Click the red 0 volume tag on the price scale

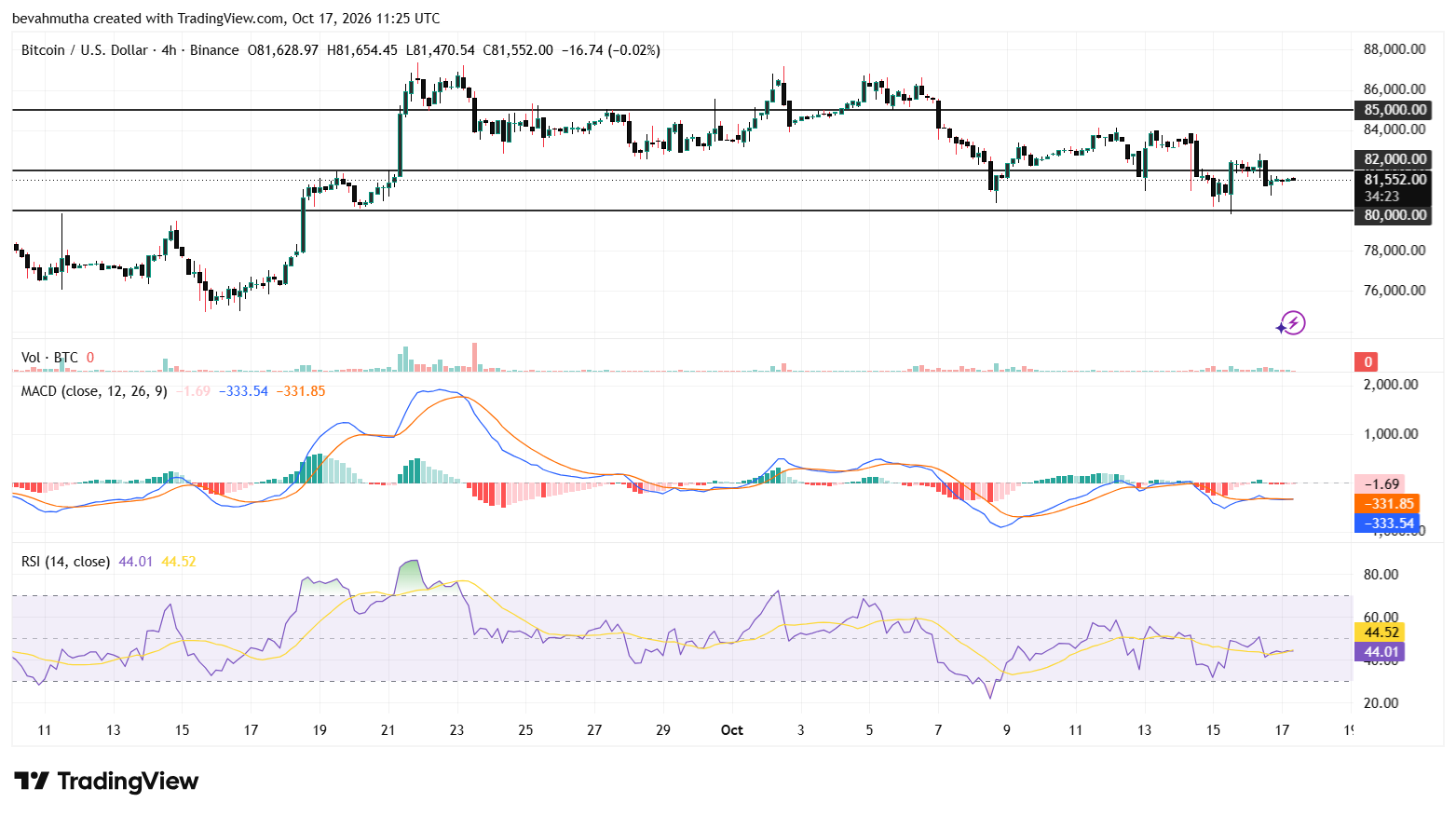pyautogui.click(x=1368, y=362)
